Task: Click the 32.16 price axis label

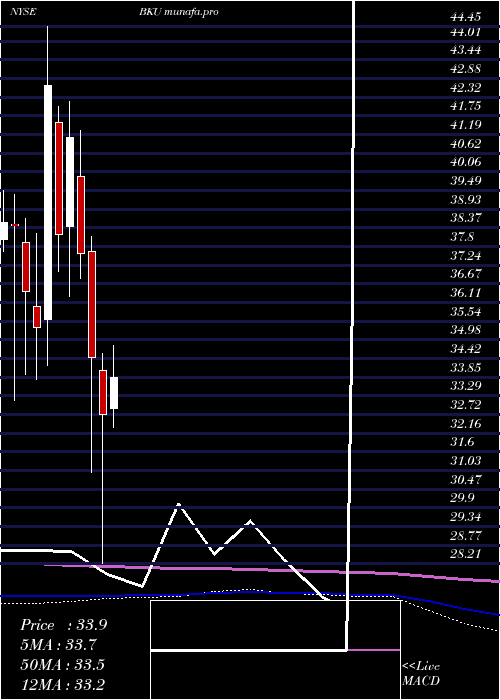Action: tap(466, 423)
